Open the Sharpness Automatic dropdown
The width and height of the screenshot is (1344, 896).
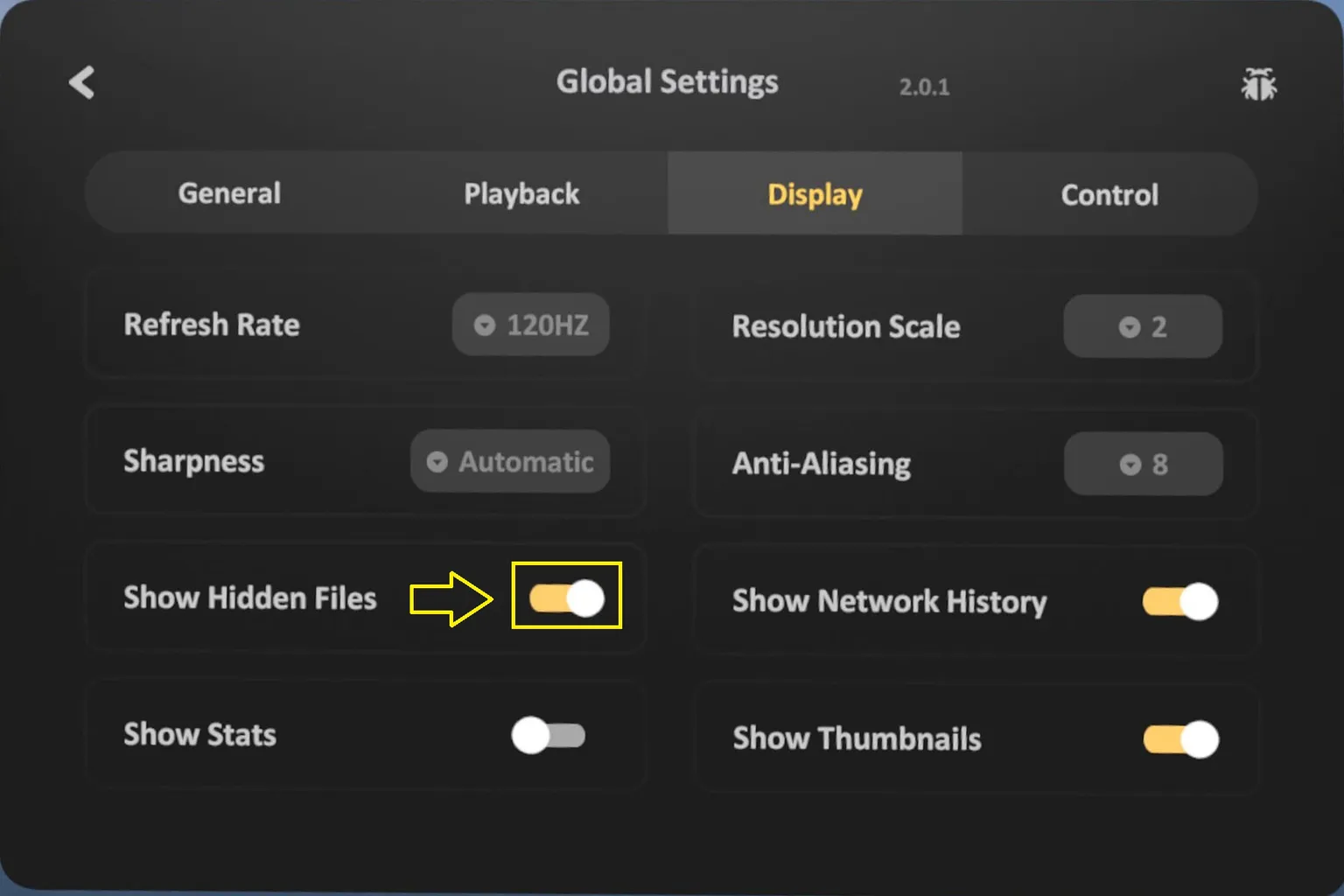(510, 461)
